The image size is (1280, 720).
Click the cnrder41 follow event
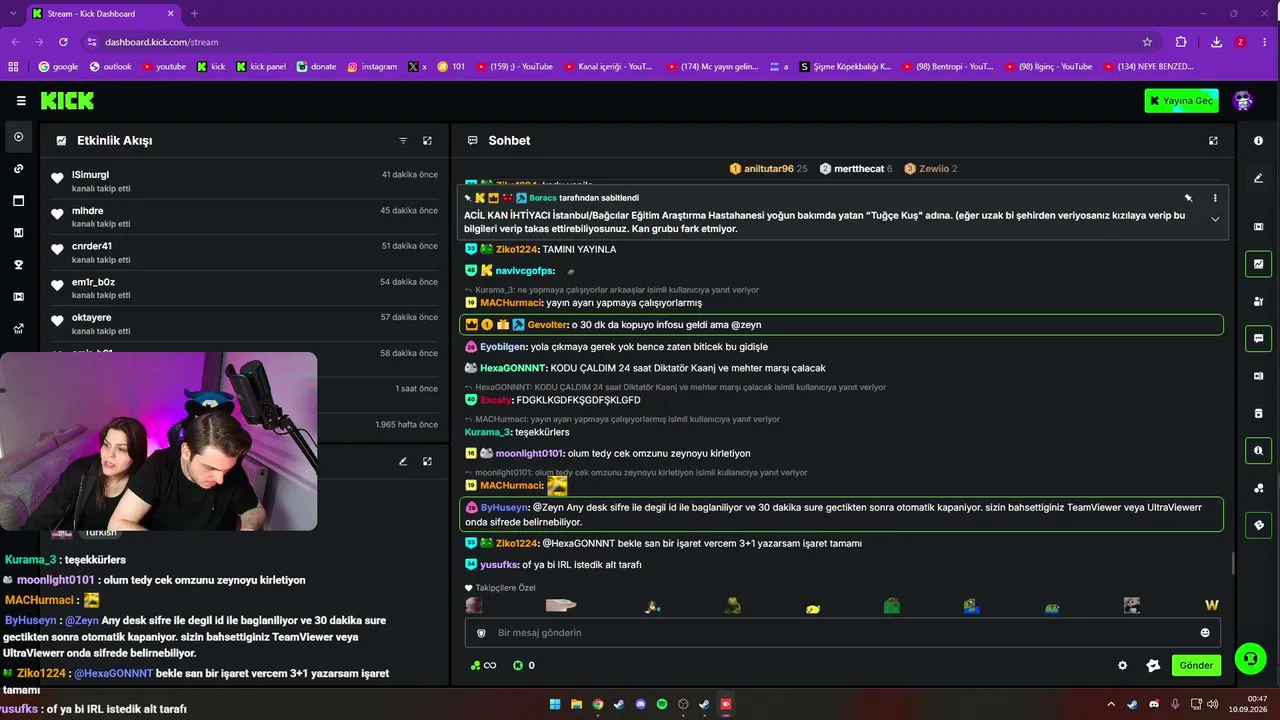click(x=245, y=252)
